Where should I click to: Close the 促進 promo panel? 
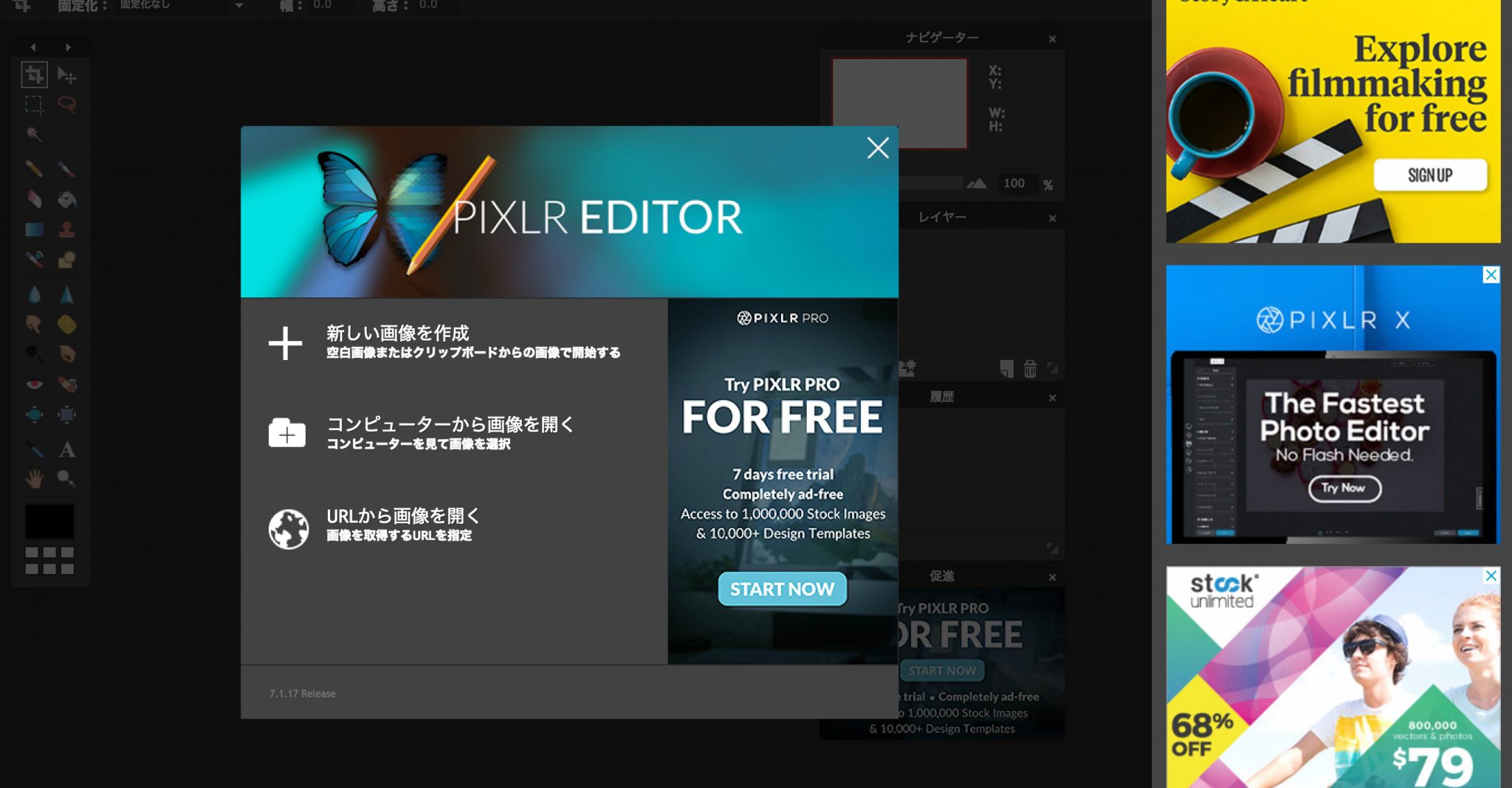[1052, 577]
